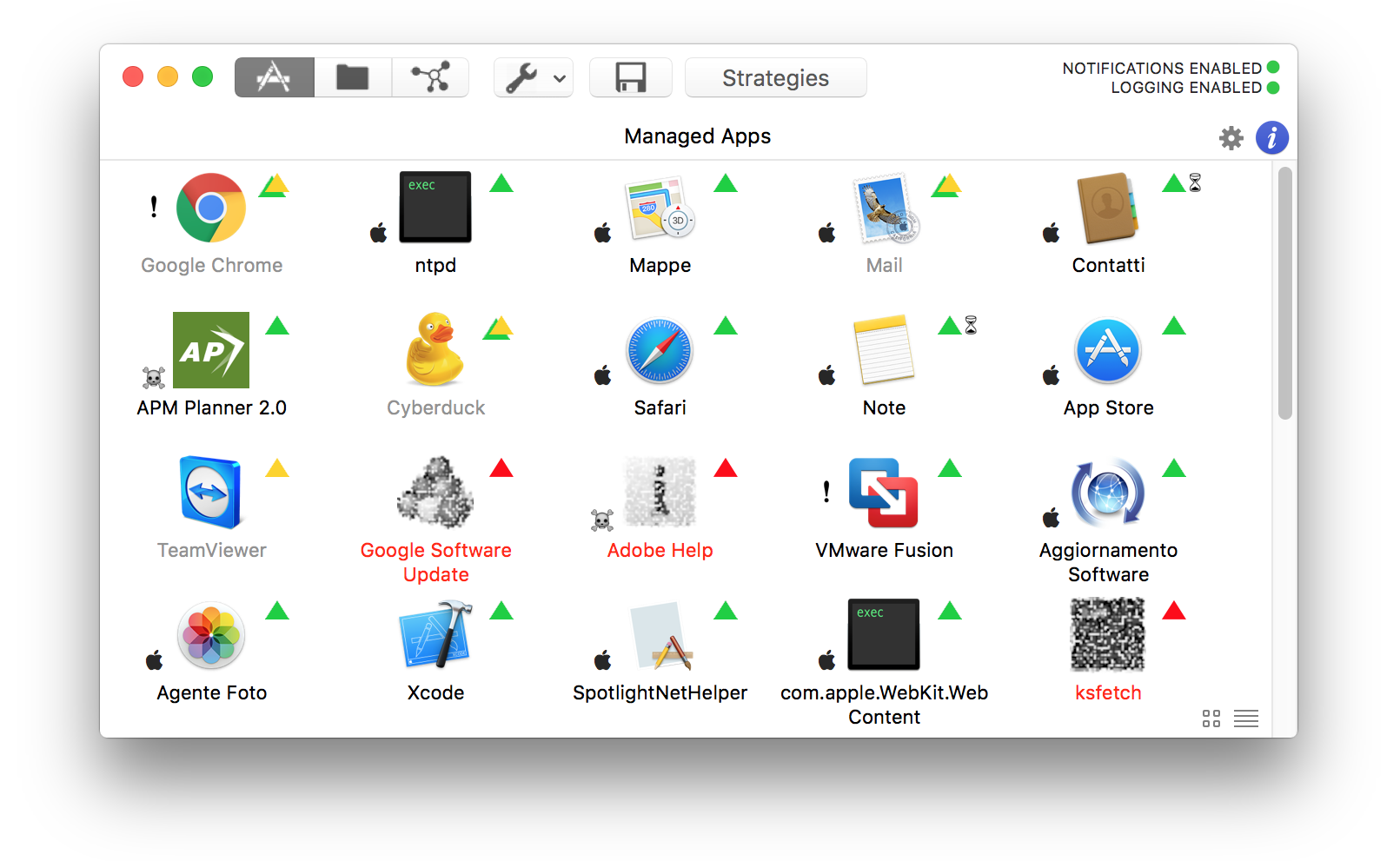Open the wrench tools dropdown
Image resolution: width=1400 pixels, height=861 pixels.
coord(534,77)
